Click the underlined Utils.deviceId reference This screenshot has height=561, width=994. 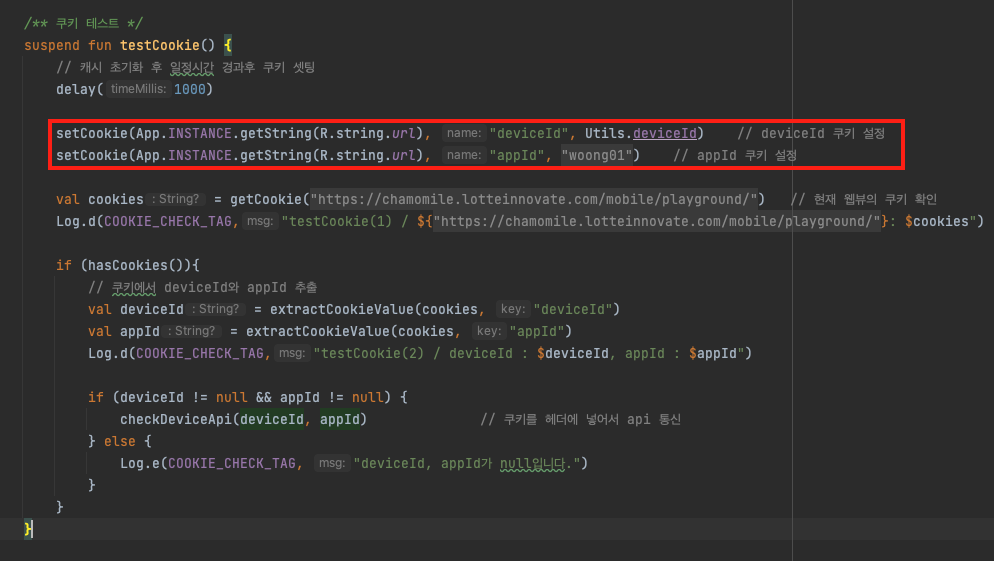668,133
